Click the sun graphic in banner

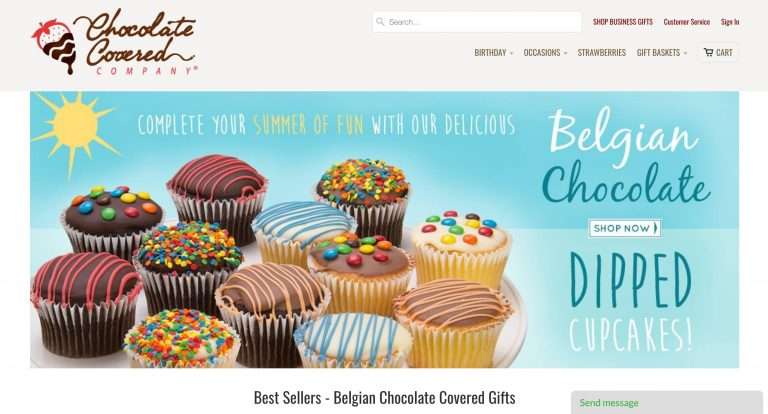pyautogui.click(x=74, y=126)
